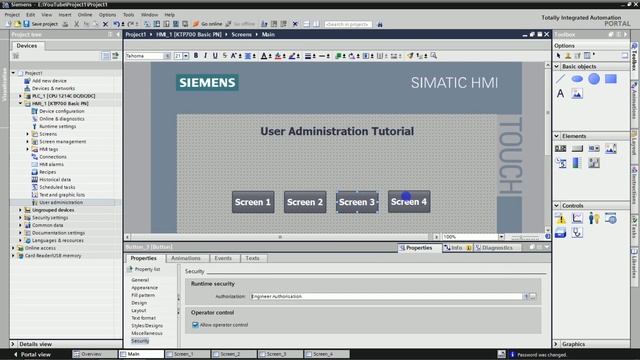Expand the Screens tree node
The image size is (640, 360).
(x=28, y=134)
